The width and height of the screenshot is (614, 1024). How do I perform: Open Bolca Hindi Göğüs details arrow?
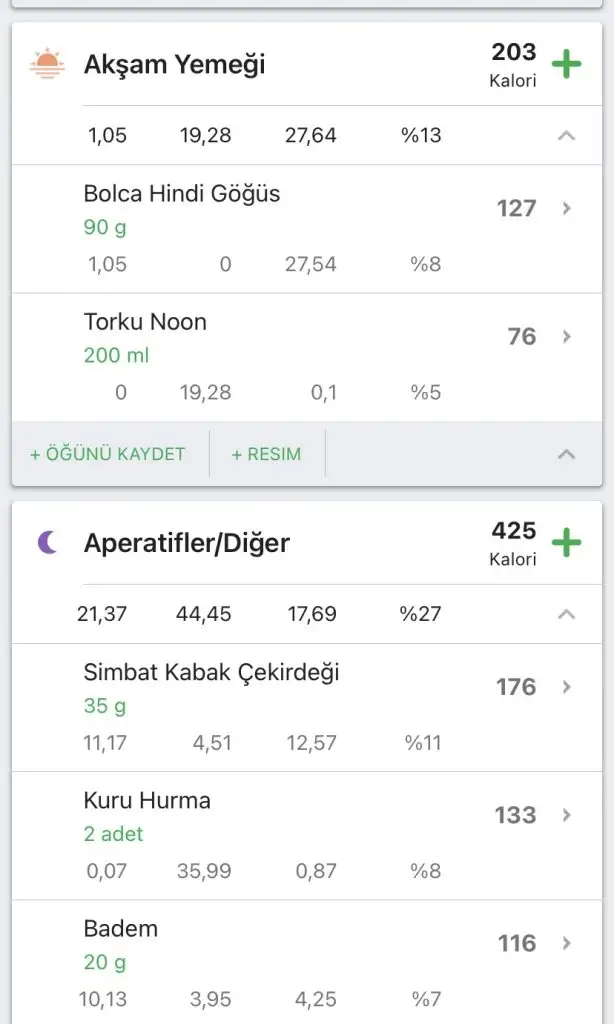[566, 209]
